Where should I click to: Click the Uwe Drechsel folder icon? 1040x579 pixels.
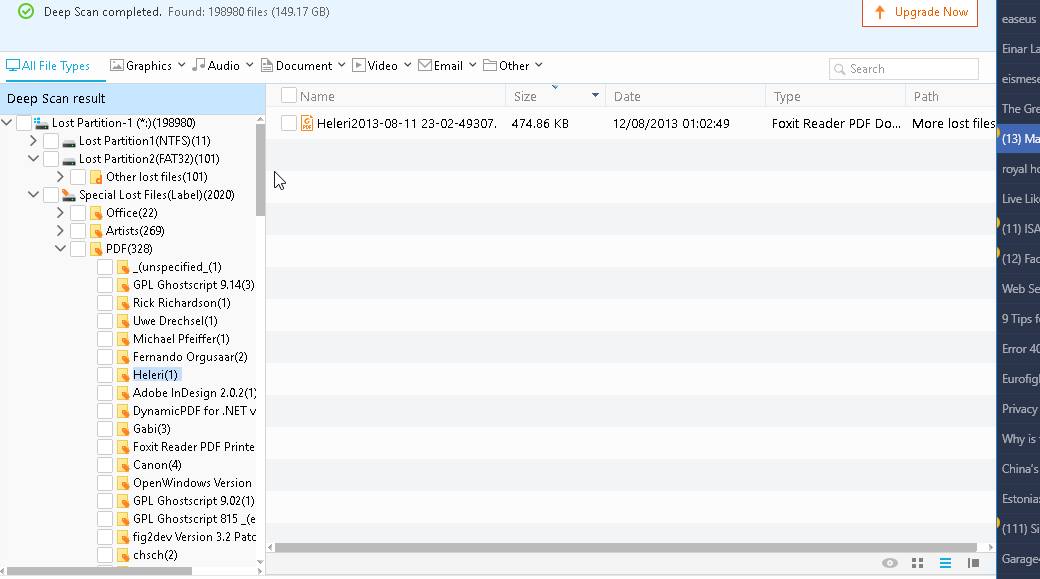point(123,321)
